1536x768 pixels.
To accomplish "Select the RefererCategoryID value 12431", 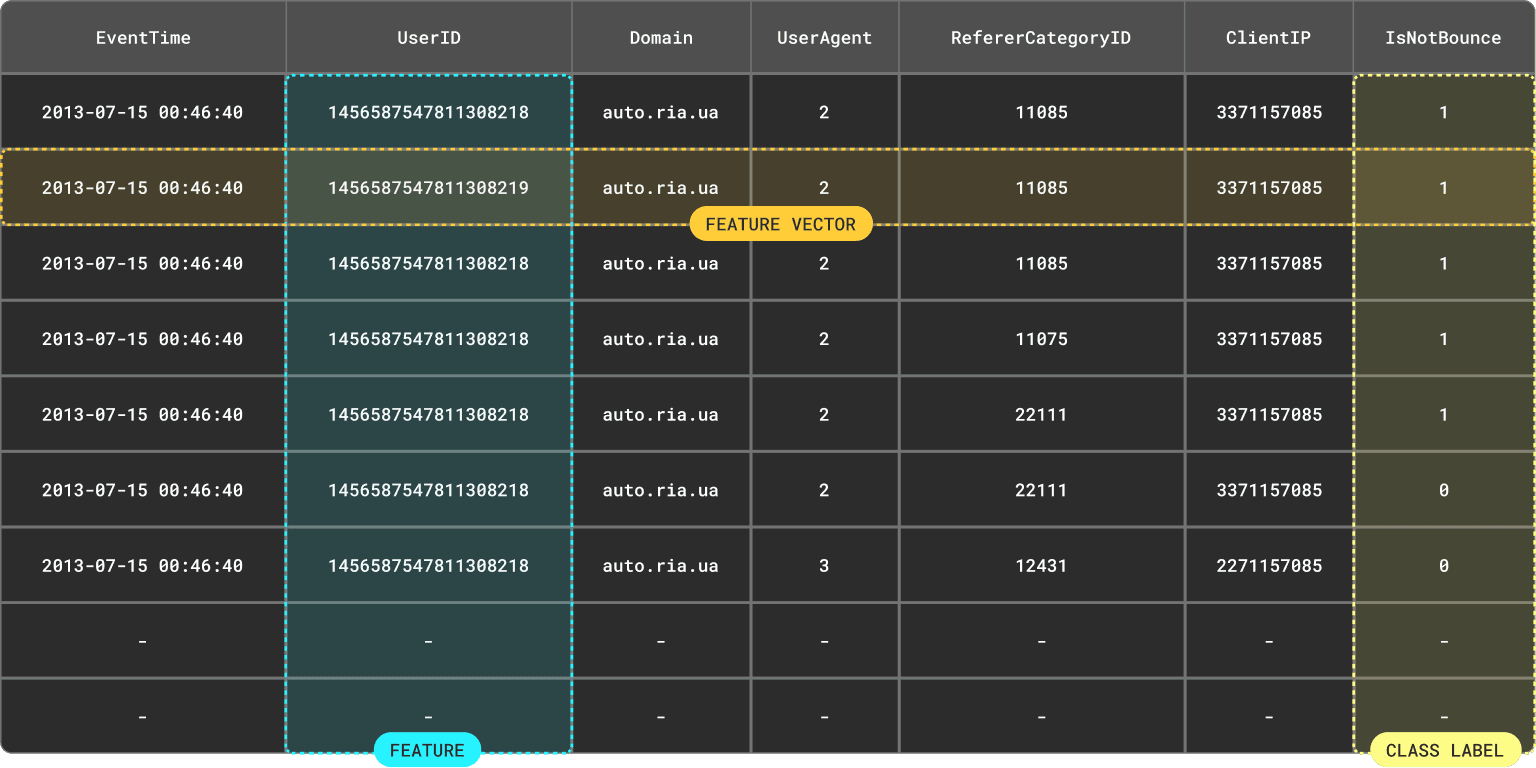I will (1041, 566).
